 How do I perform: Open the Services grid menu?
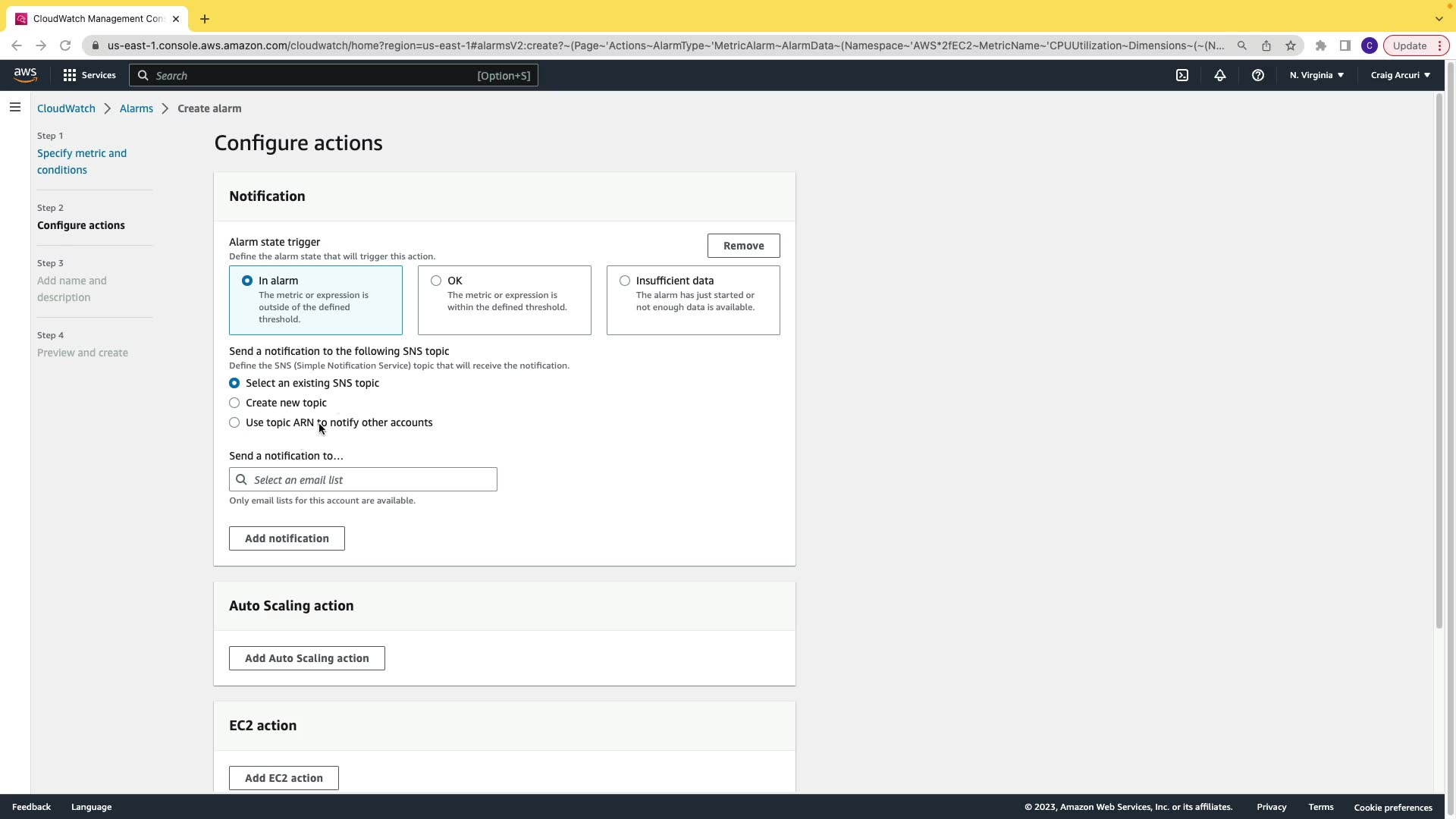[x=89, y=75]
